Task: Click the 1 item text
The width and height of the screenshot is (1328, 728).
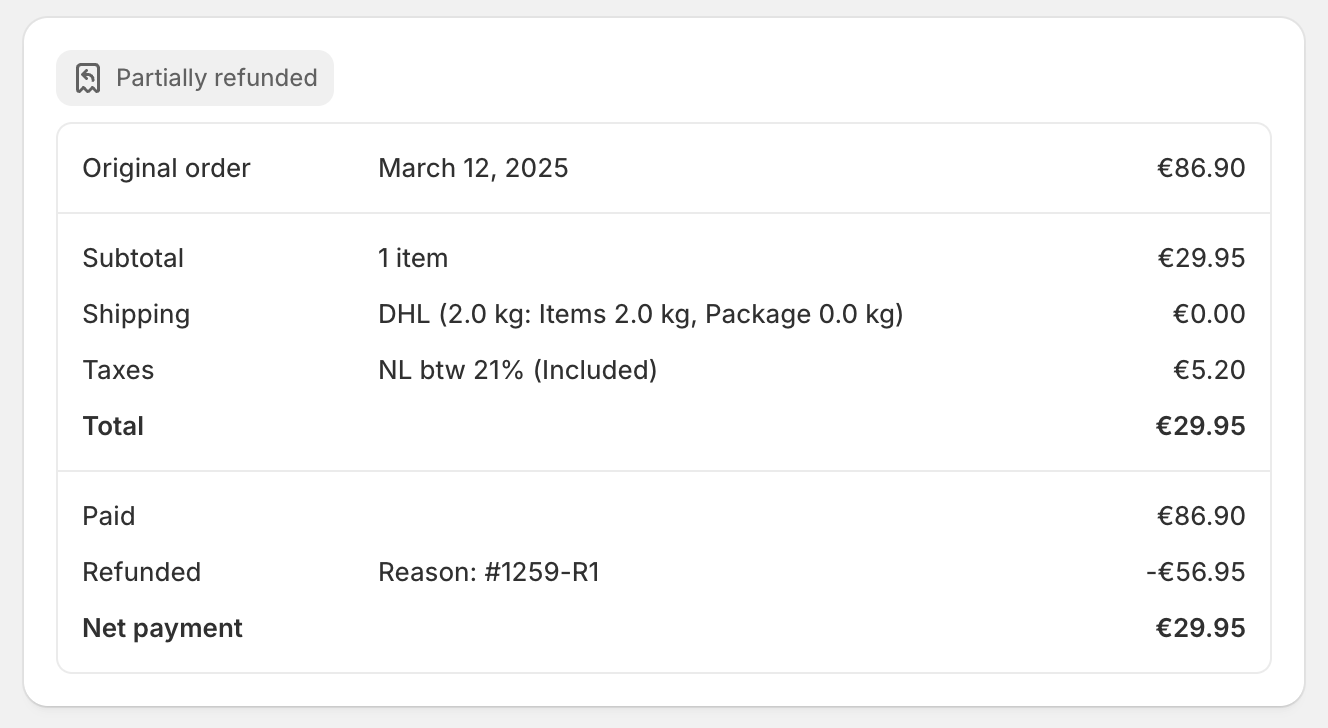Action: (413, 258)
